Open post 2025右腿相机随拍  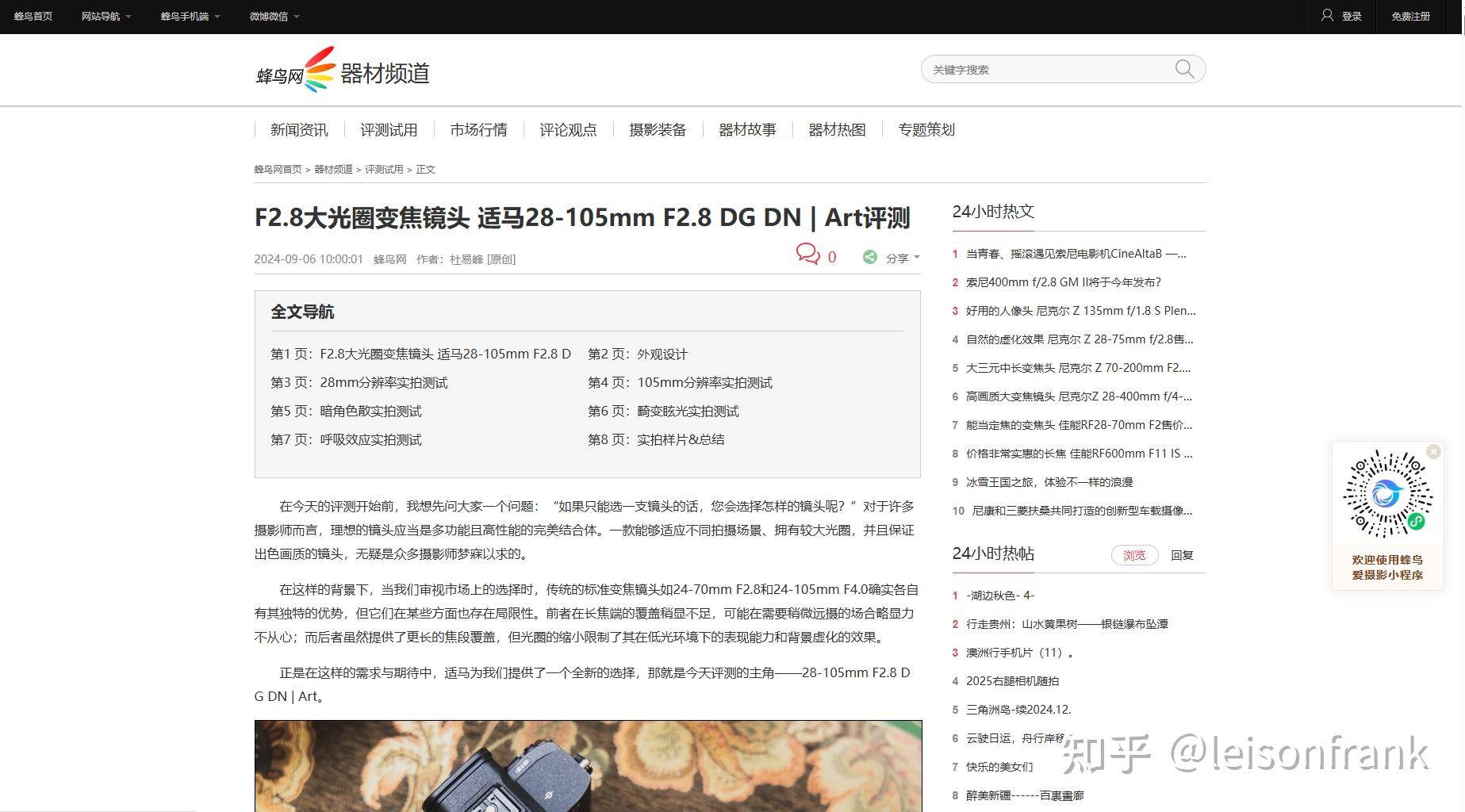pos(1012,681)
